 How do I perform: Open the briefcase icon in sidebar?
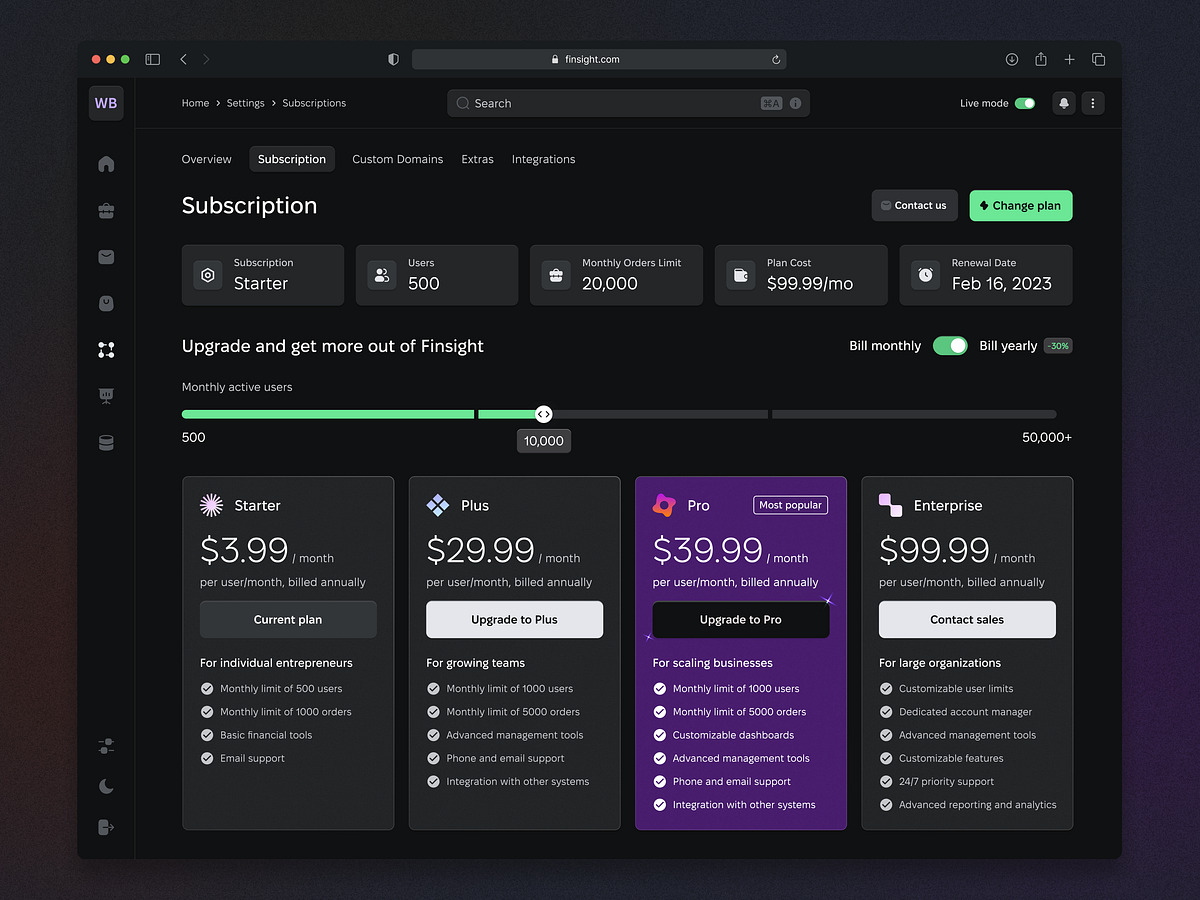tap(106, 211)
